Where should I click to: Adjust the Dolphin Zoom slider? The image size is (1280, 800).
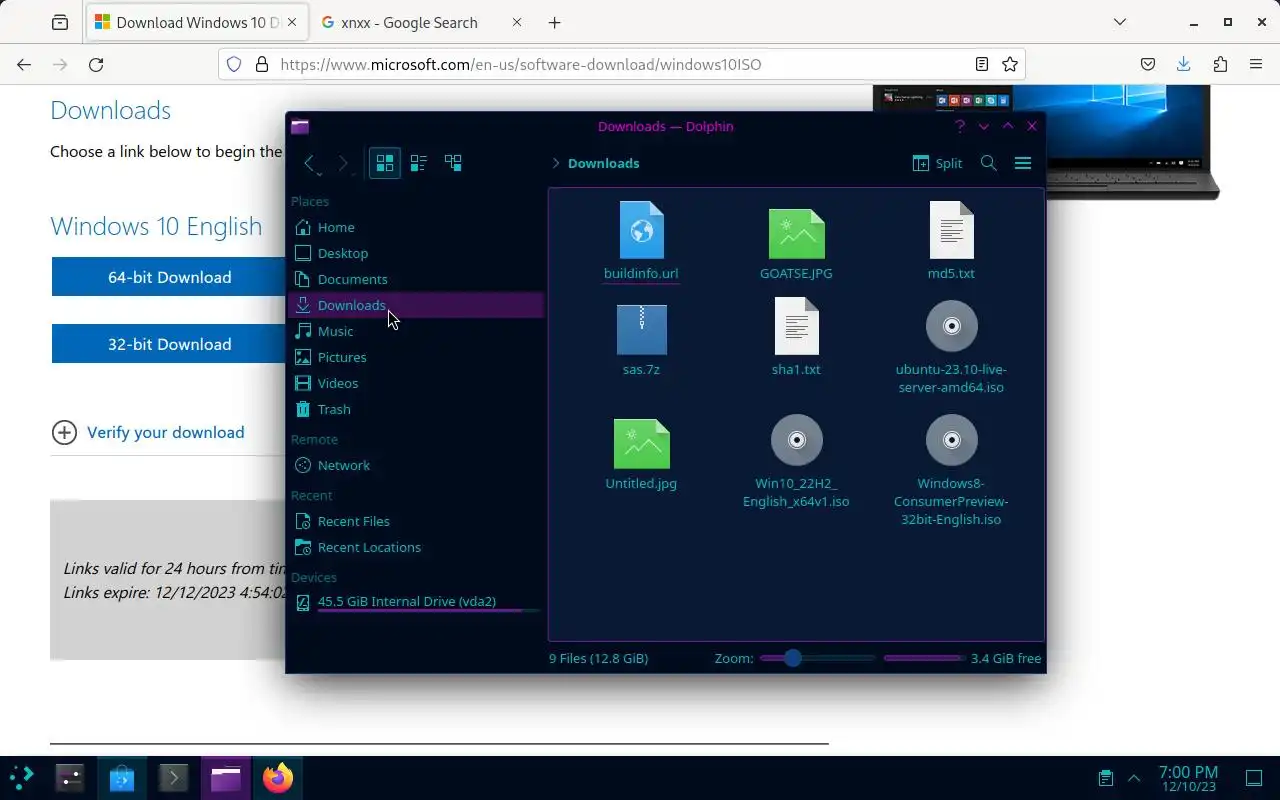817,658
